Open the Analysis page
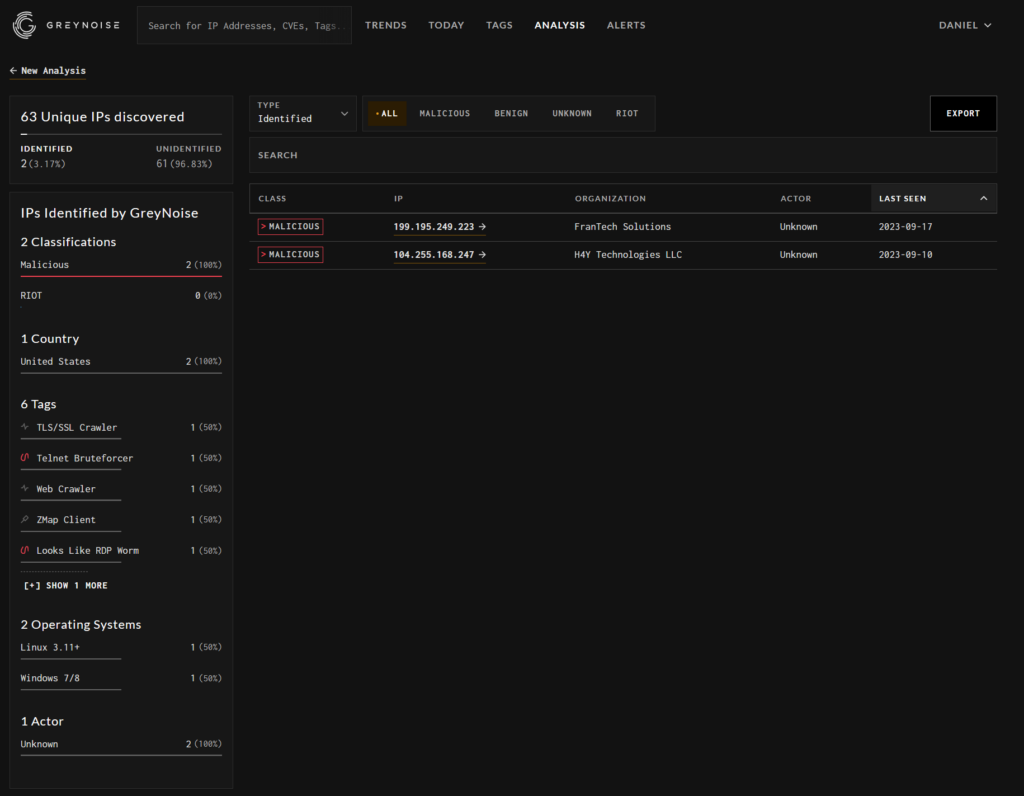The height and width of the screenshot is (796, 1024). 560,25
